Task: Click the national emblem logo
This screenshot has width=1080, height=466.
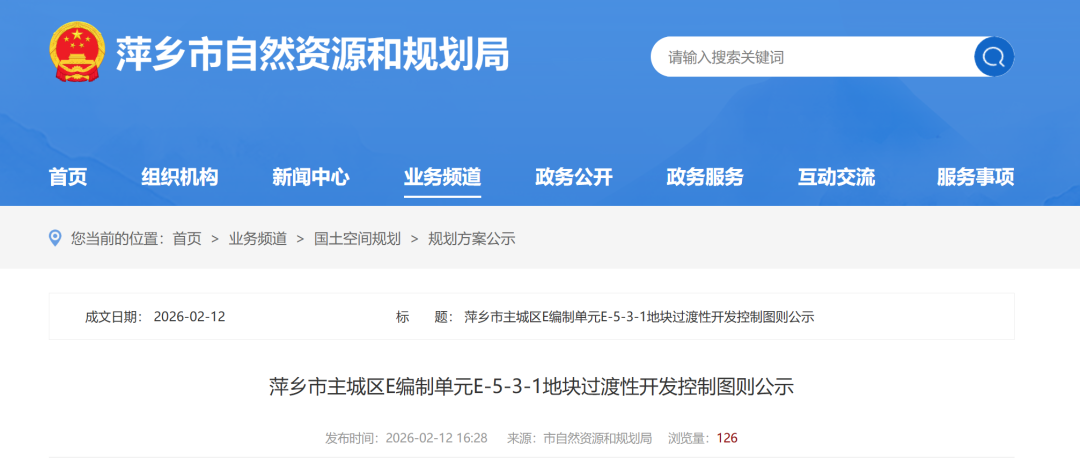Action: [x=77, y=53]
